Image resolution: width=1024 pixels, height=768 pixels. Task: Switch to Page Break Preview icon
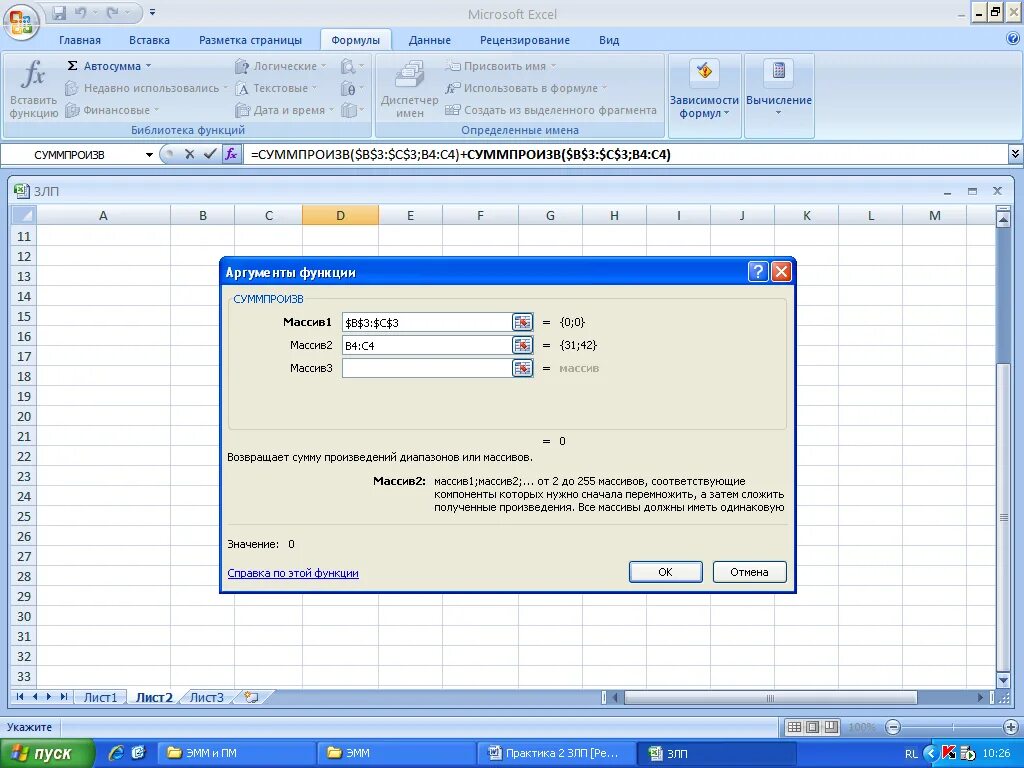[831, 727]
